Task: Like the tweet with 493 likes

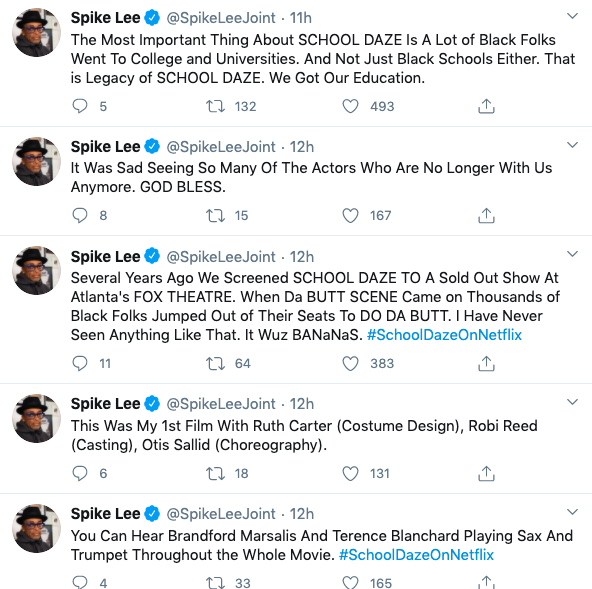Action: tap(350, 106)
